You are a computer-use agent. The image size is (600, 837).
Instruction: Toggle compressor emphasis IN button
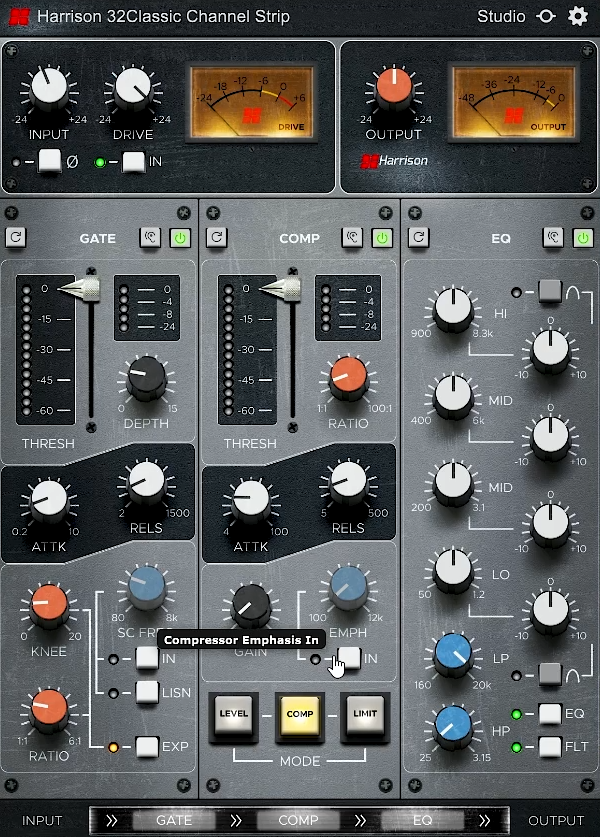[349, 658]
